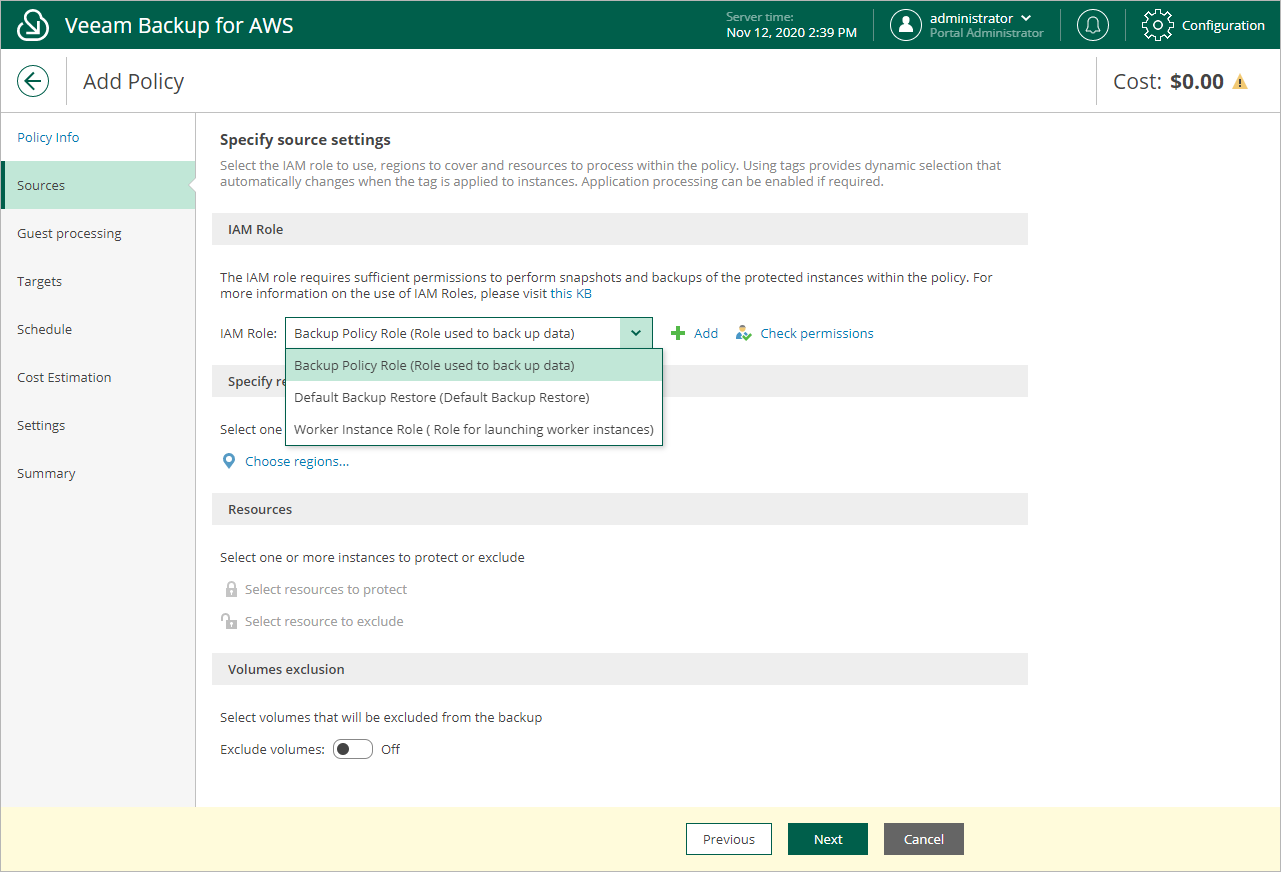
Task: Click the Check permissions link
Action: pos(817,333)
